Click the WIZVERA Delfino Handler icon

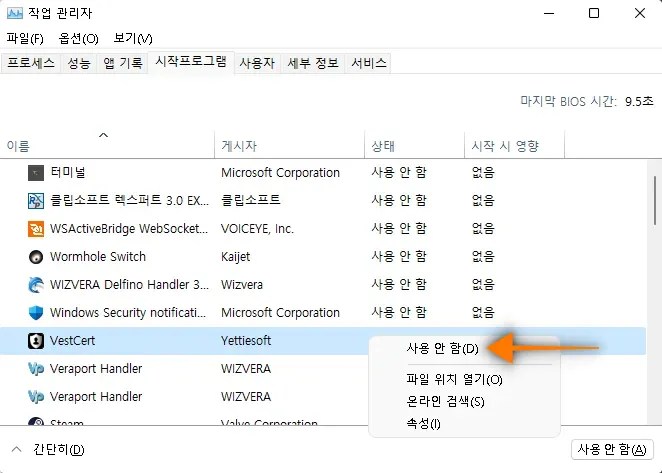point(36,285)
